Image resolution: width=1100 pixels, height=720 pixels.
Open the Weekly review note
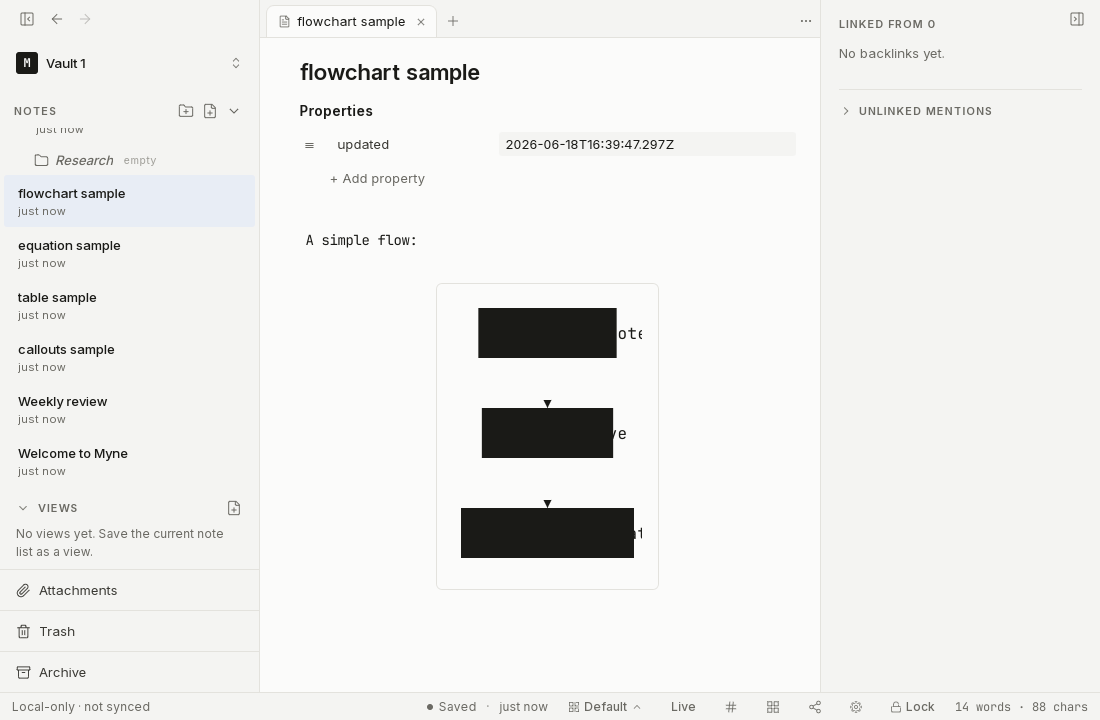click(129, 409)
